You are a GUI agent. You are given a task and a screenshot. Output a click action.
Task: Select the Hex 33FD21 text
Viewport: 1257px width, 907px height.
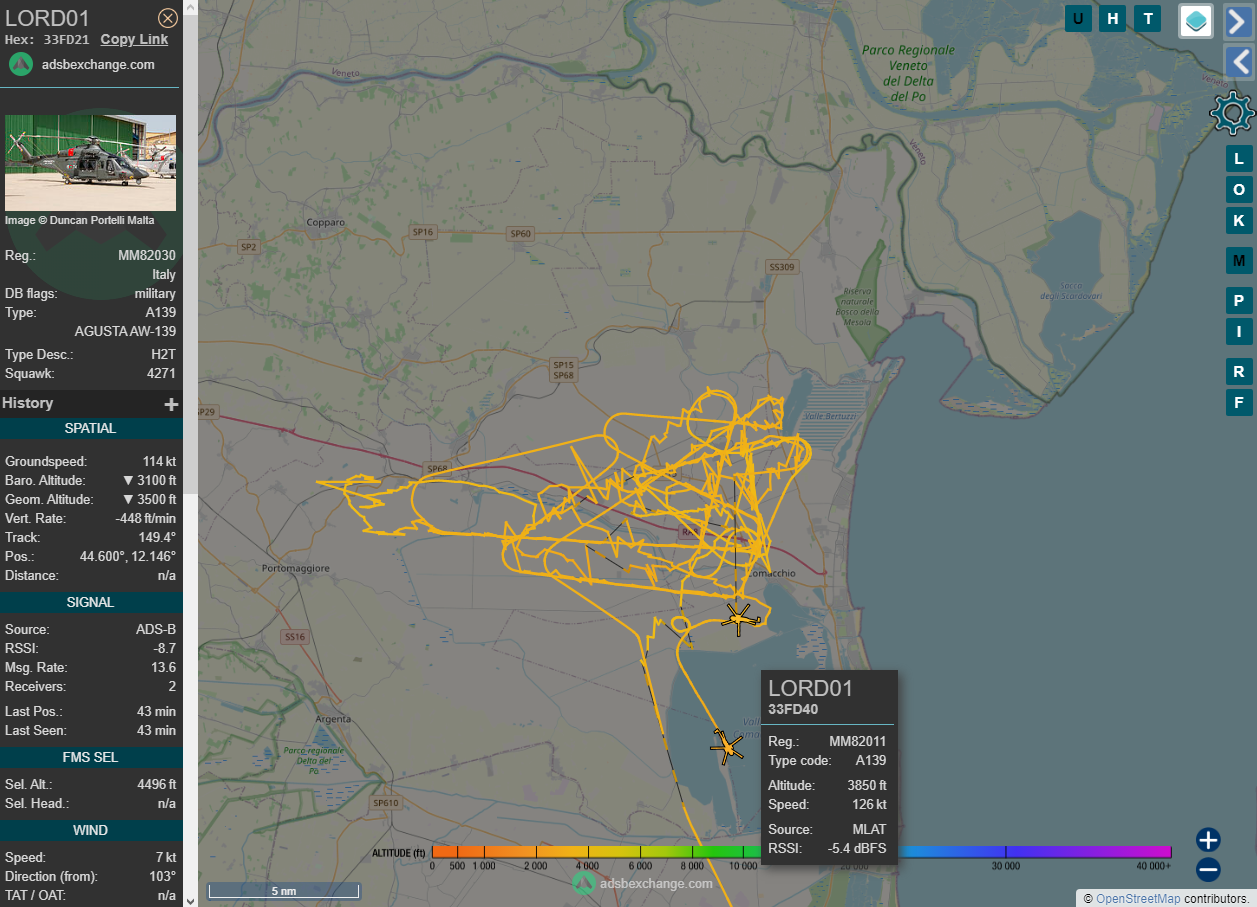(x=46, y=40)
